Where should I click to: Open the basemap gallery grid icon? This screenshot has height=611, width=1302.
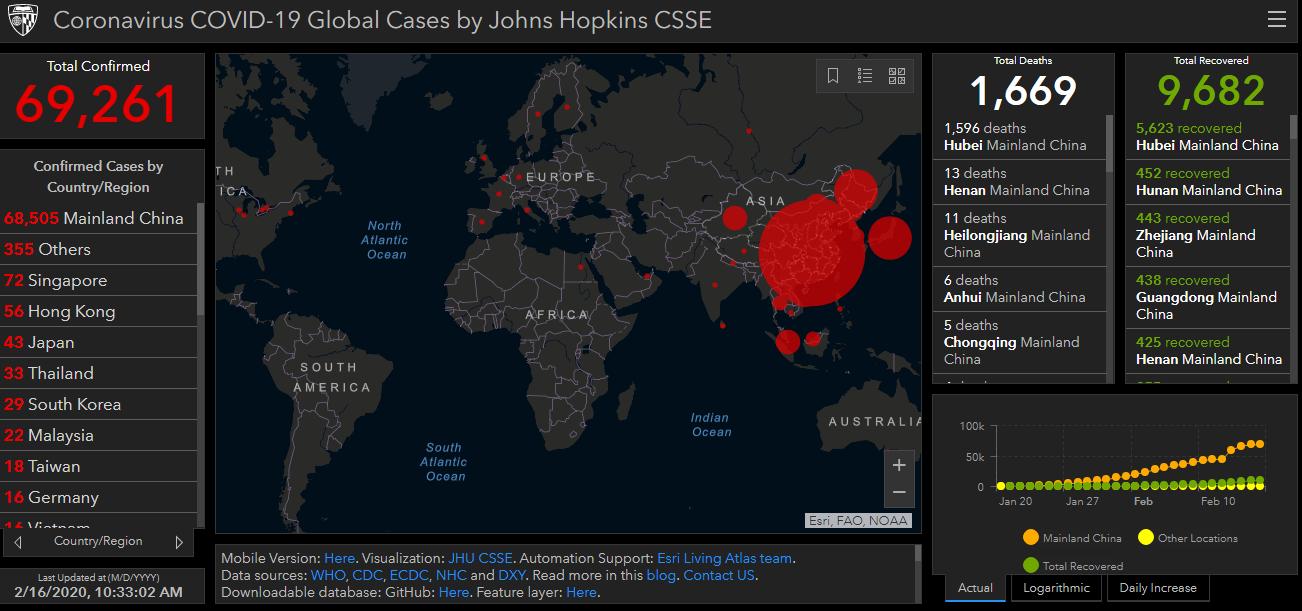(897, 76)
